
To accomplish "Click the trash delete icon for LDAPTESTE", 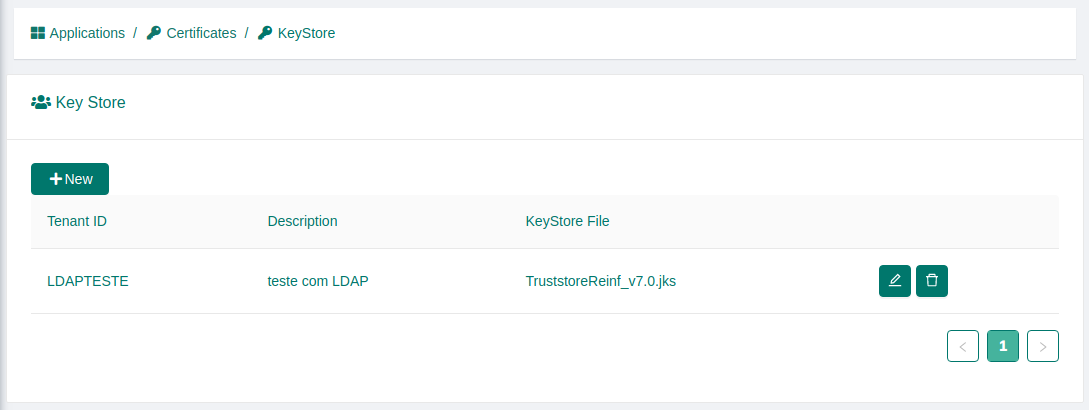I will (x=931, y=281).
